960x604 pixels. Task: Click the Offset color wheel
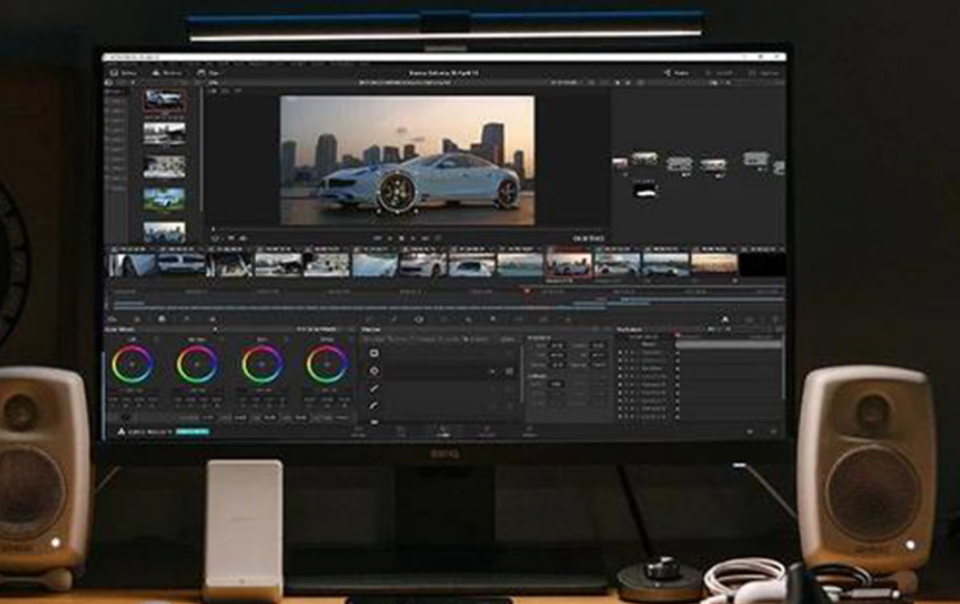[x=327, y=364]
